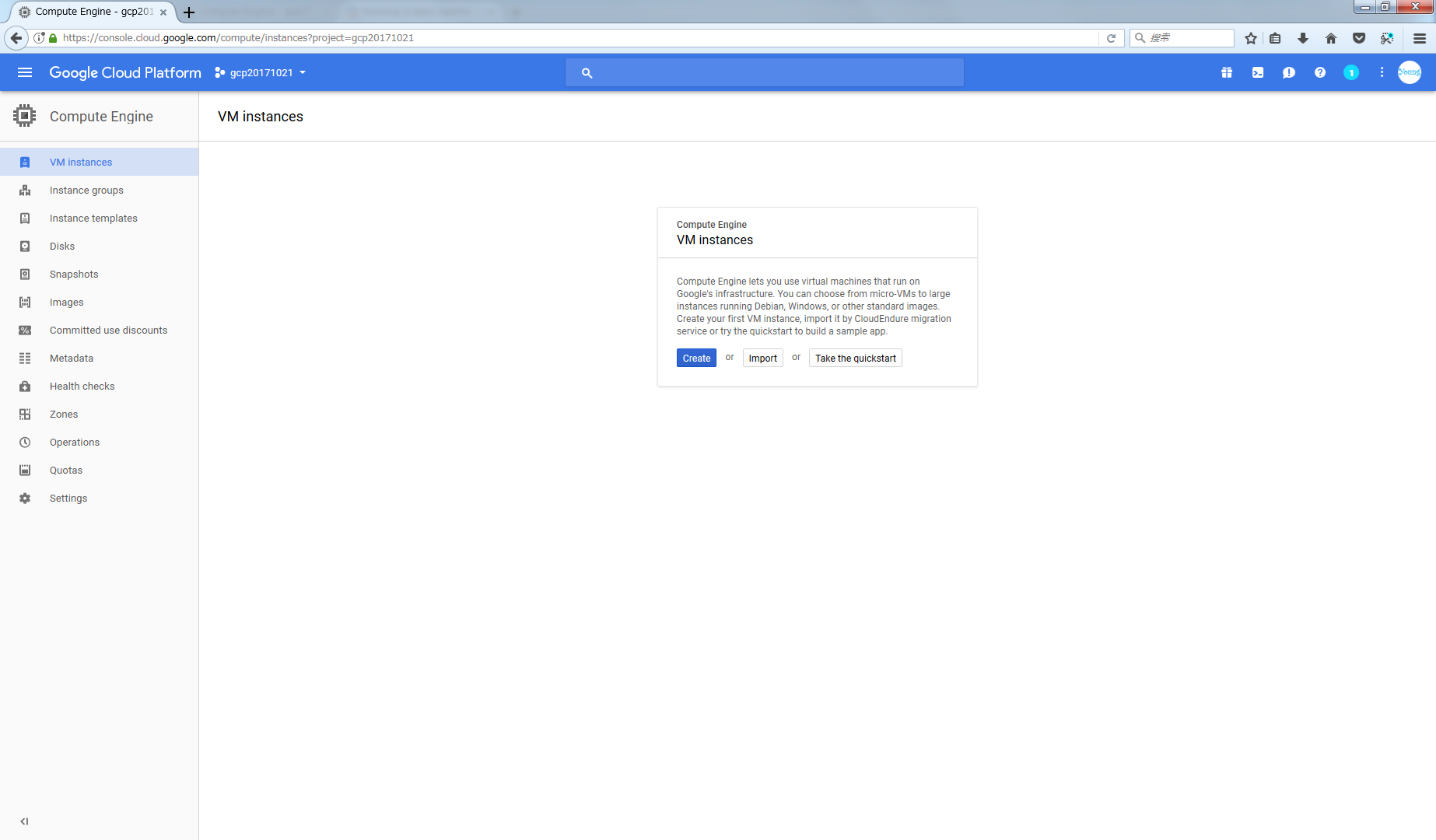Click the blue Create button
Image resolution: width=1436 pixels, height=840 pixels.
tap(696, 358)
